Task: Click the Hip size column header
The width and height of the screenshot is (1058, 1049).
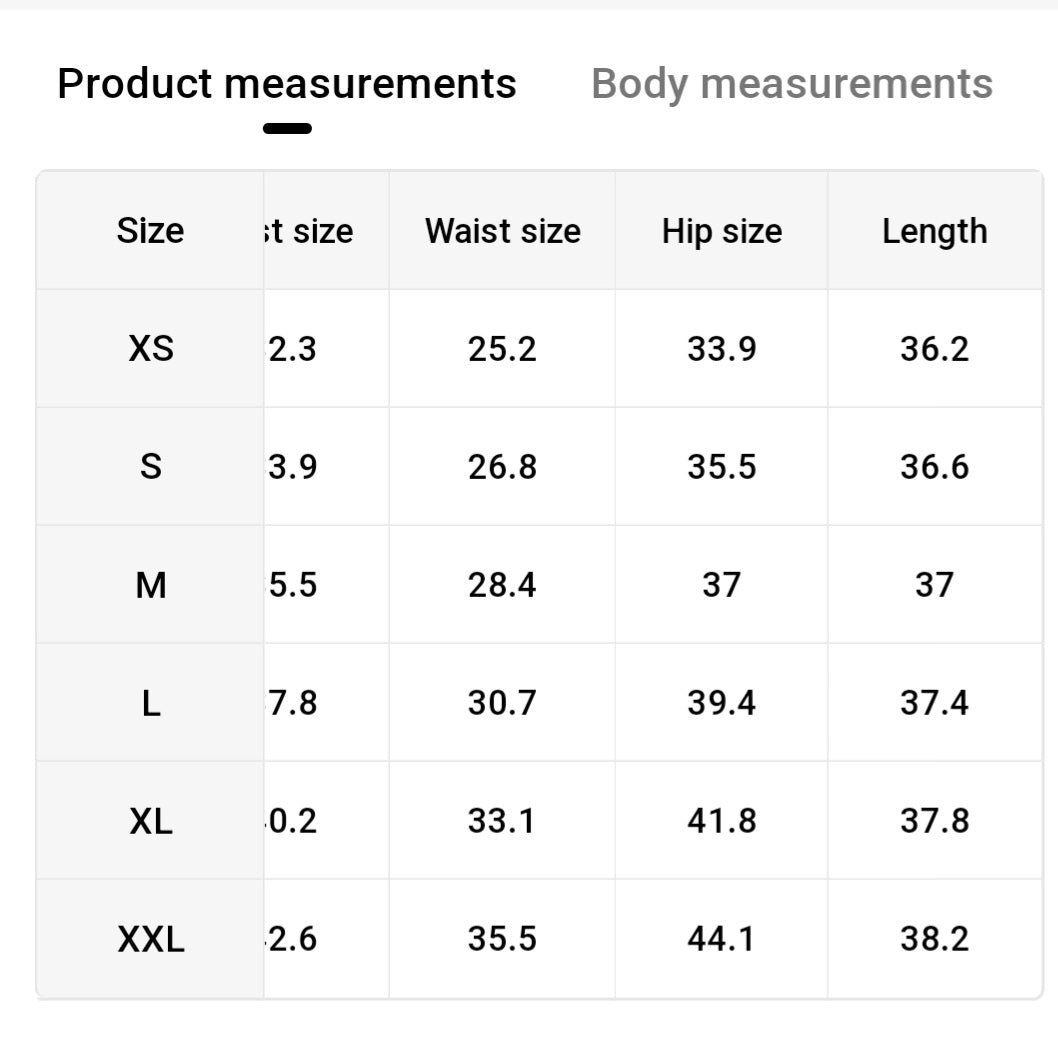Action: click(721, 231)
